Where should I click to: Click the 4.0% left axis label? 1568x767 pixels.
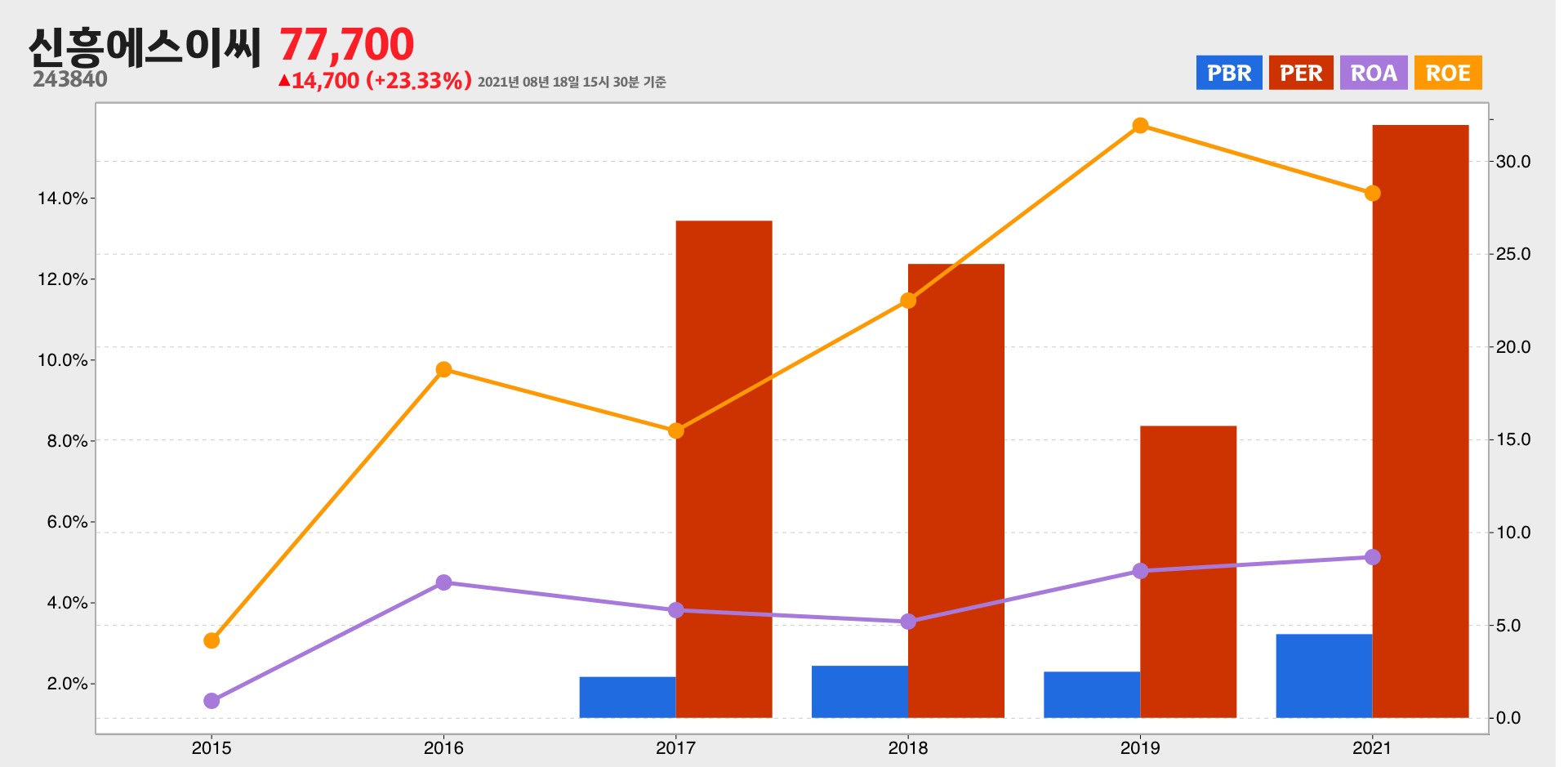[x=67, y=603]
